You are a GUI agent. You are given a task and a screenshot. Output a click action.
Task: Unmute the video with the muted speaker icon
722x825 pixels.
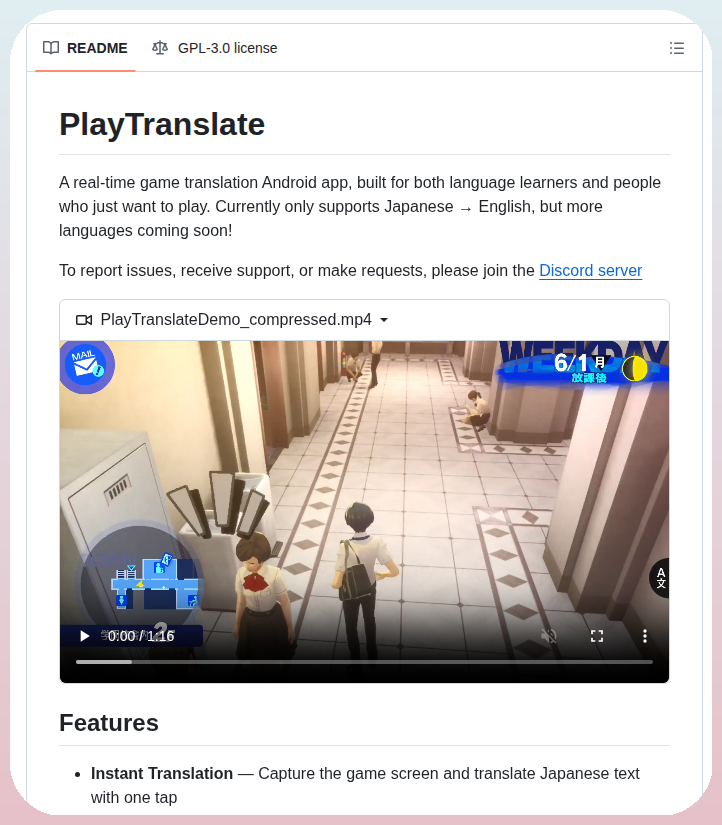[549, 636]
